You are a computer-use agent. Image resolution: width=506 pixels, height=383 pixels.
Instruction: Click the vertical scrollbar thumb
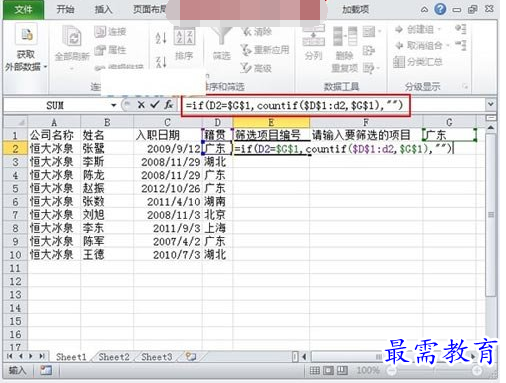(x=490, y=215)
